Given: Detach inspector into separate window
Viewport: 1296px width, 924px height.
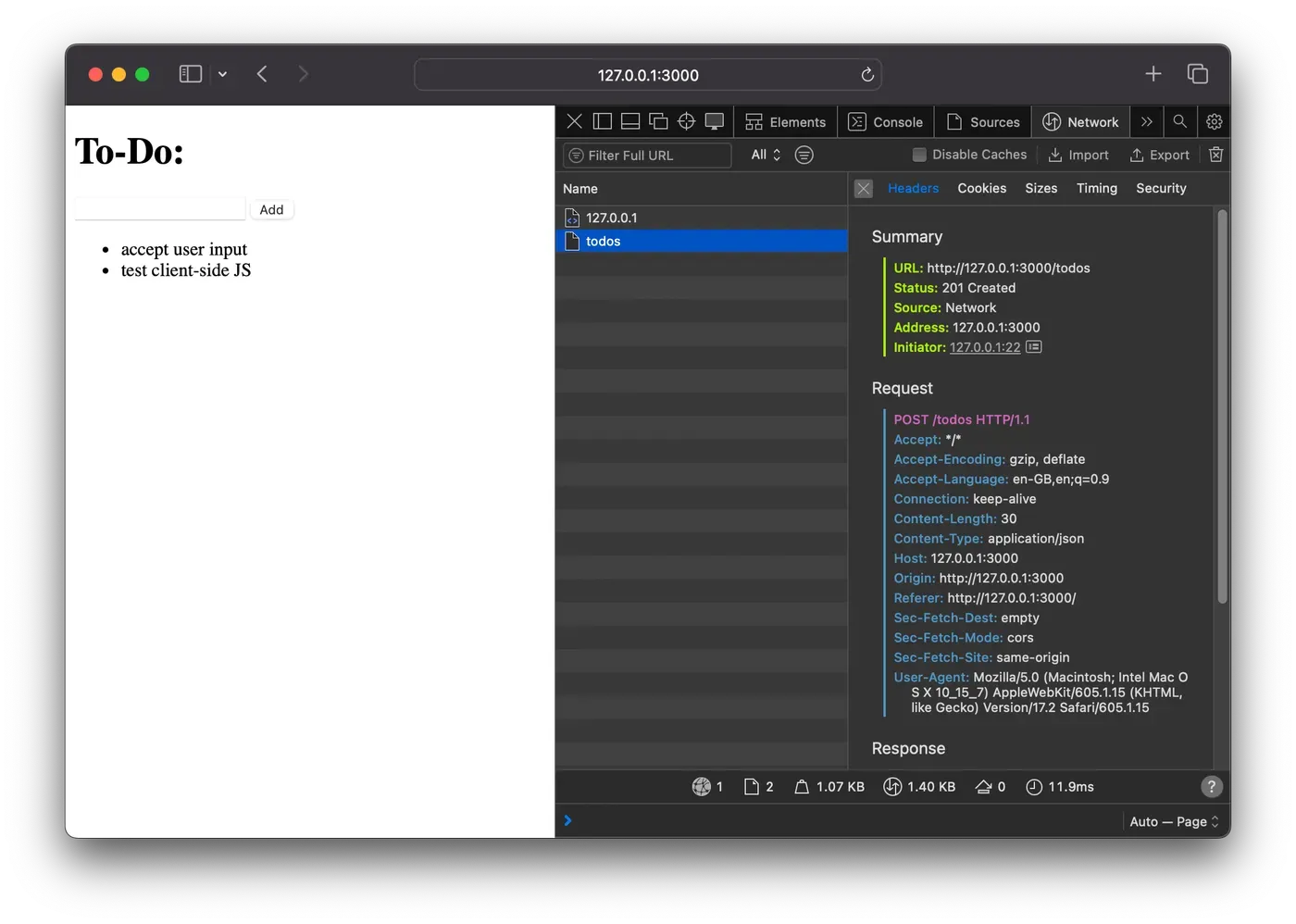Looking at the screenshot, I should click(658, 121).
